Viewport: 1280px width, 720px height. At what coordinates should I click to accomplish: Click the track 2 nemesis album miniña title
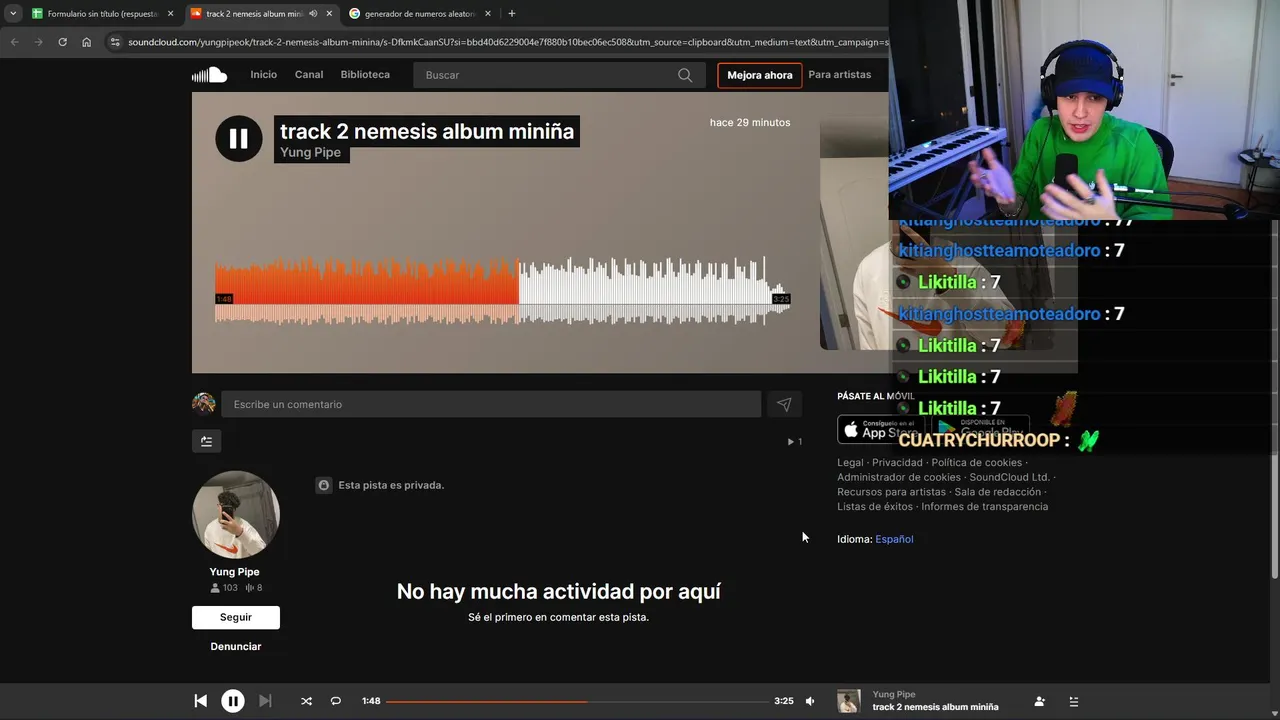427,131
